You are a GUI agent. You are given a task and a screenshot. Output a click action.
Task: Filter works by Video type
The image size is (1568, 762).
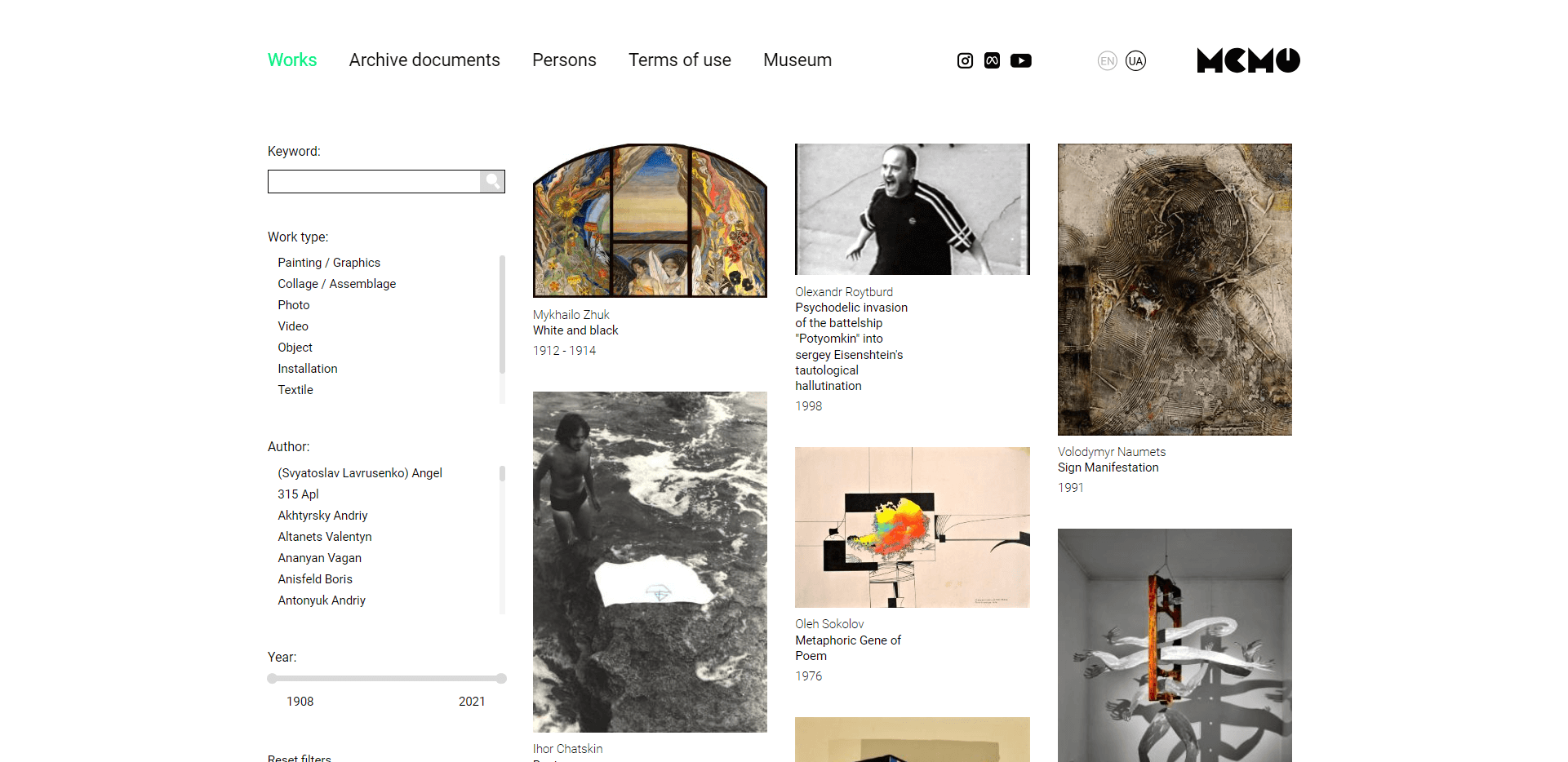click(293, 326)
